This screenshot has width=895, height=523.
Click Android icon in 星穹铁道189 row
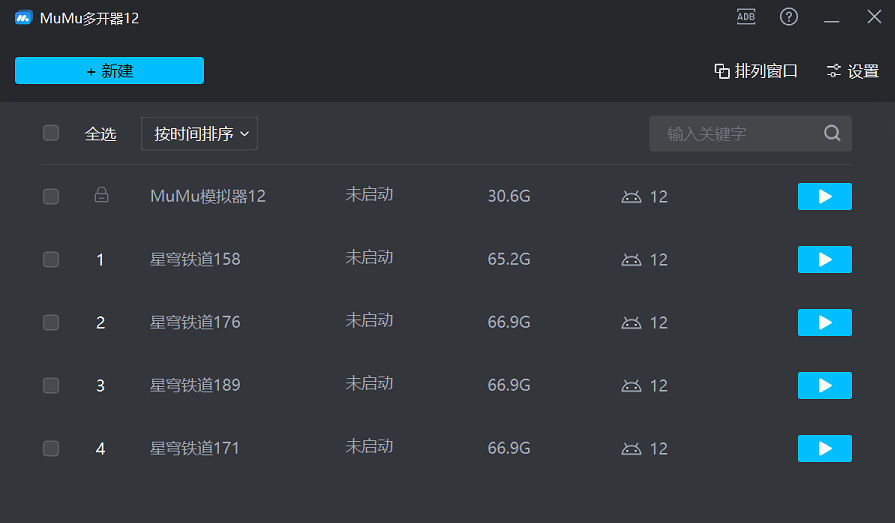coord(631,385)
